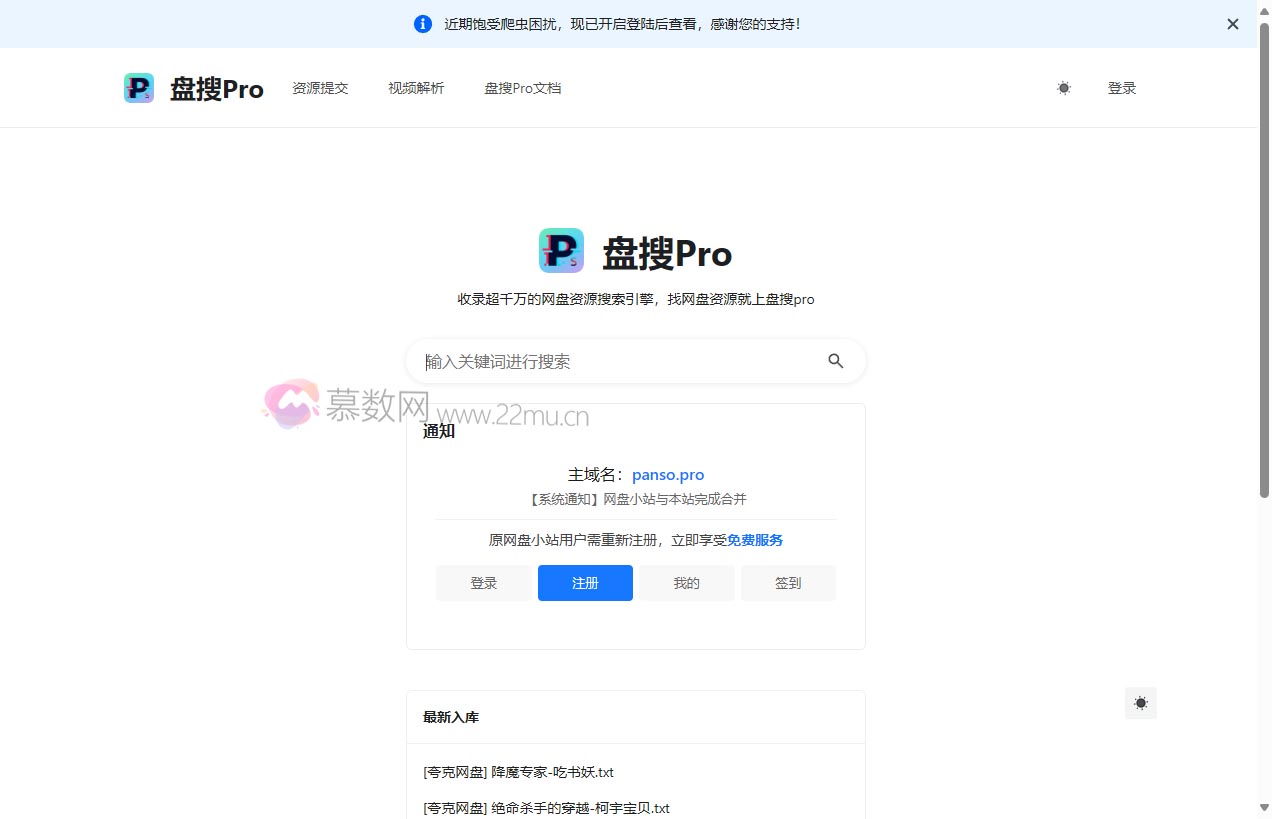Screen dimensions: 1272x819
Task: Click the large 盘搜Pro logo above the search box
Action: pos(561,250)
